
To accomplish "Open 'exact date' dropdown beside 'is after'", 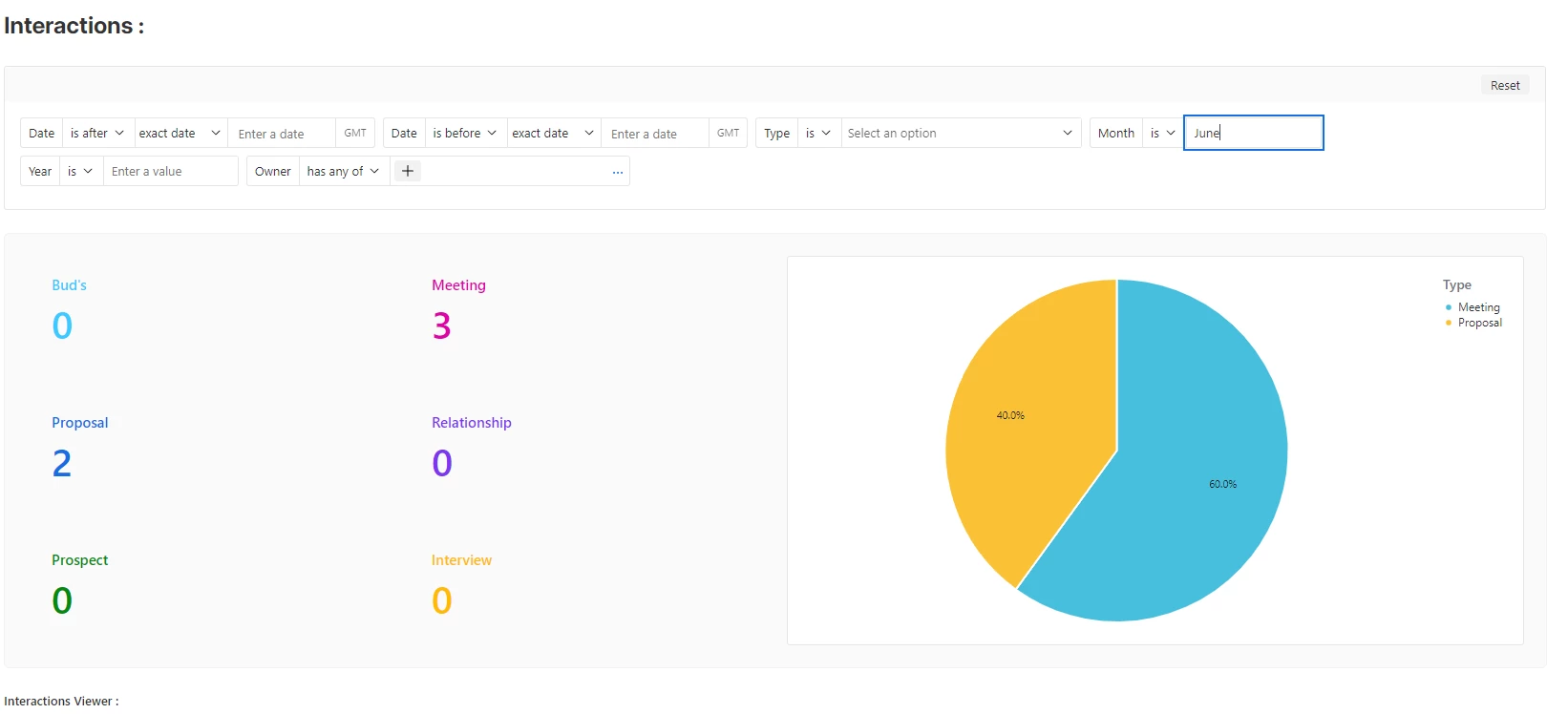I will pyautogui.click(x=180, y=133).
